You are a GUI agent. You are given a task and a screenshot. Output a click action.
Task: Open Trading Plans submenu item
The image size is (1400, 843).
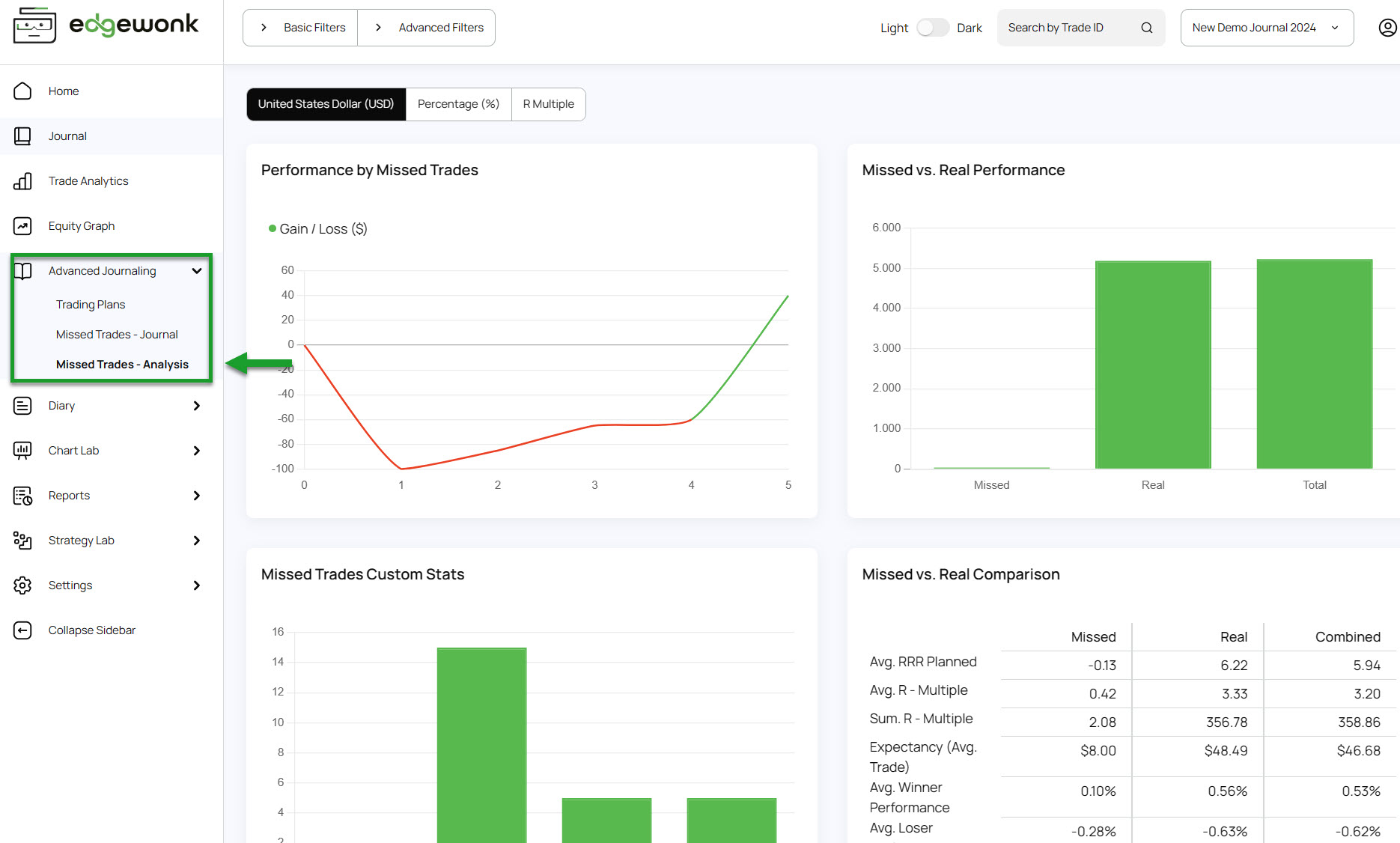[x=91, y=305]
